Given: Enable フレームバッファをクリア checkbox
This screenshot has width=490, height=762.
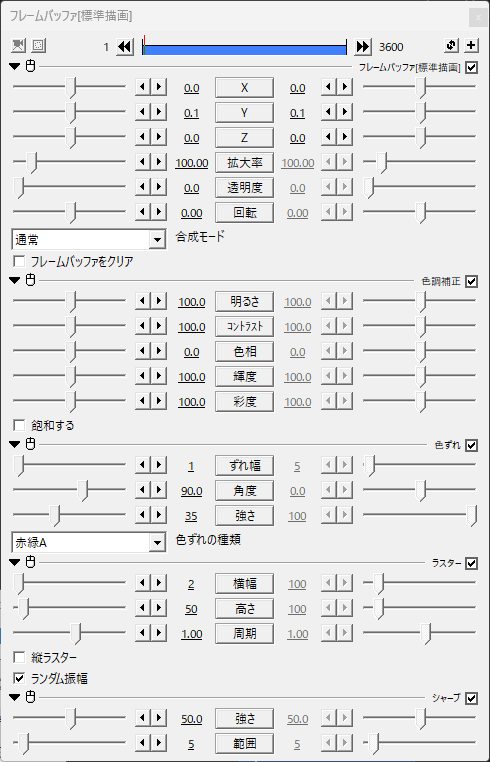Looking at the screenshot, I should pos(19,261).
